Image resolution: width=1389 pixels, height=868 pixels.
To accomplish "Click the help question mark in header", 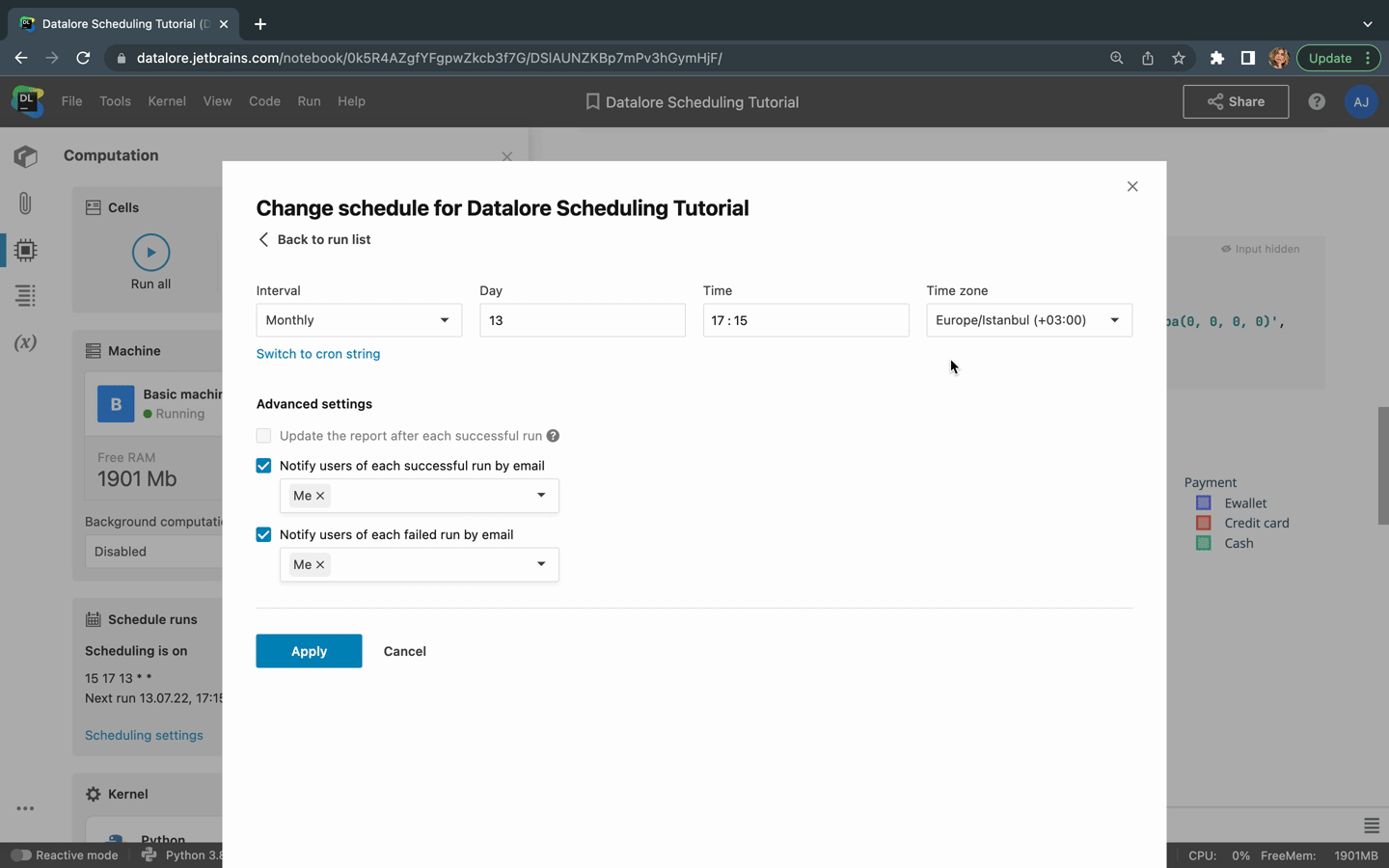I will (1317, 101).
